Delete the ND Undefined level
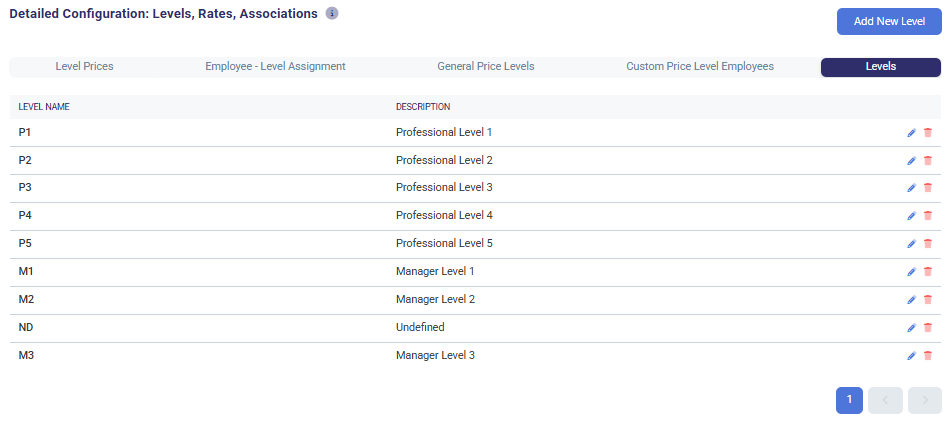This screenshot has height=423, width=951. (x=928, y=328)
